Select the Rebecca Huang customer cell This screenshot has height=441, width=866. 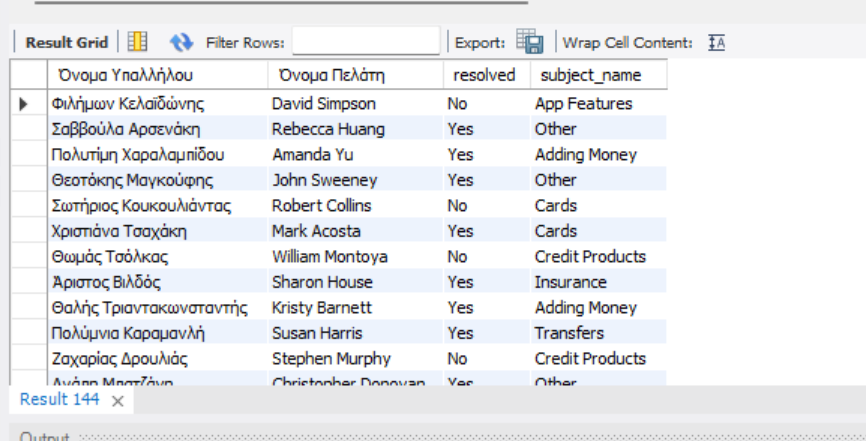click(x=355, y=129)
